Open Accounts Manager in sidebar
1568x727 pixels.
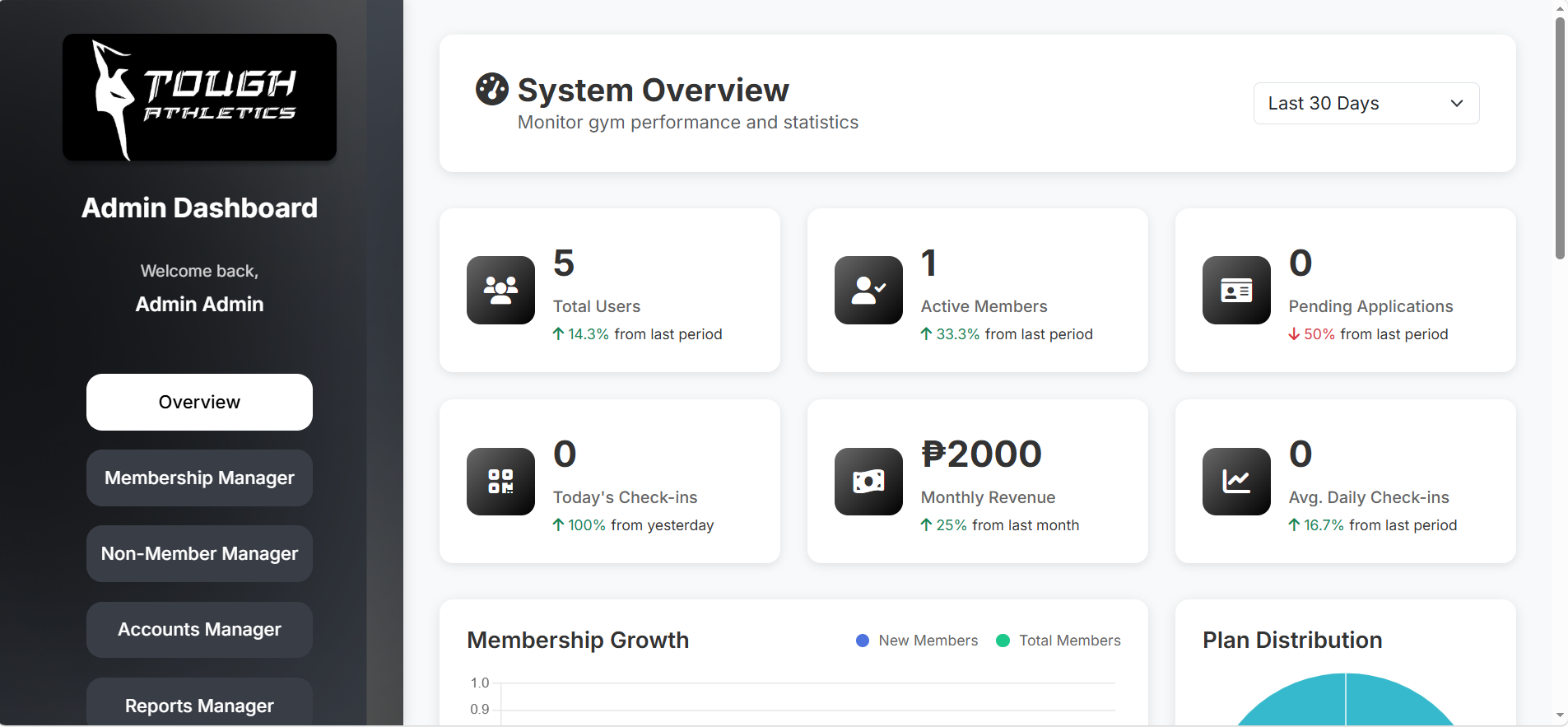[199, 630]
